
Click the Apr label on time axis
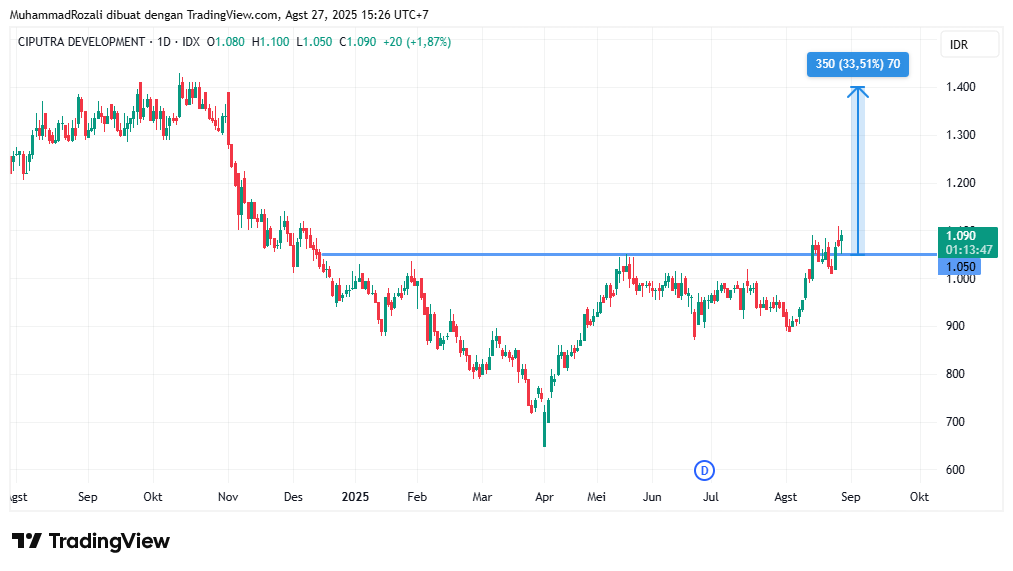pyautogui.click(x=545, y=497)
